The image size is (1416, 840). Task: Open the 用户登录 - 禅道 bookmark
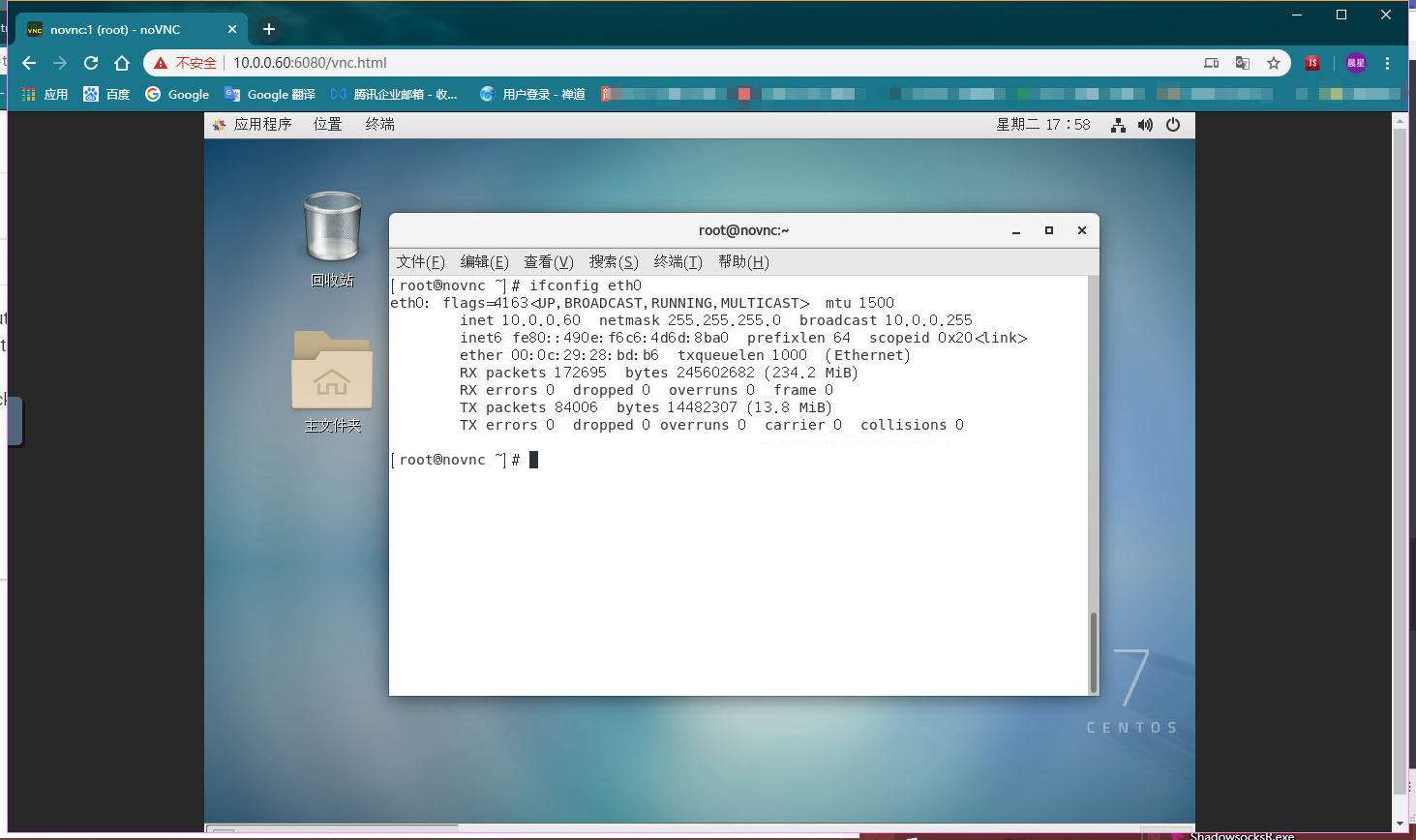coord(532,94)
